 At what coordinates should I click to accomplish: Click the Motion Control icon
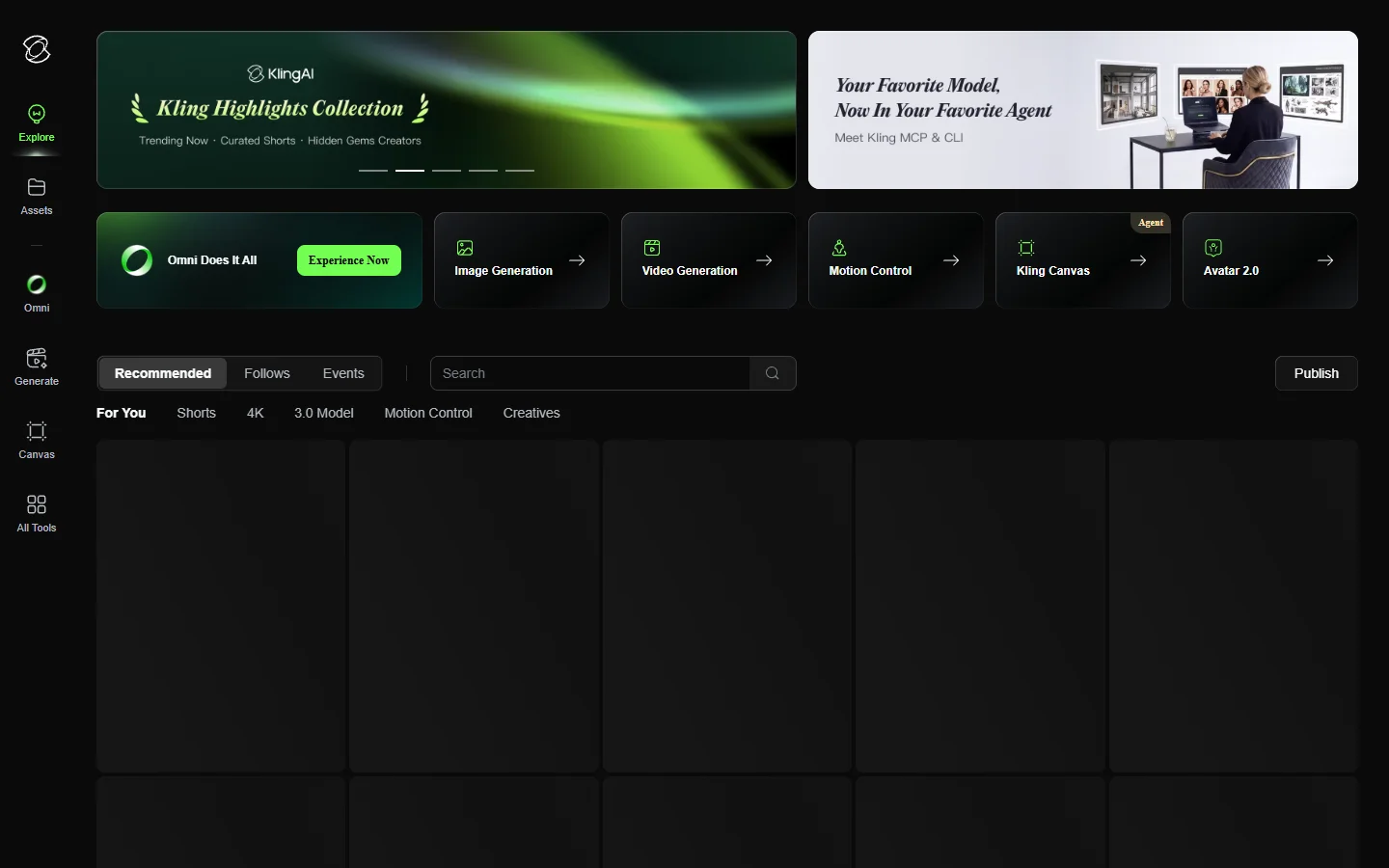(x=839, y=248)
